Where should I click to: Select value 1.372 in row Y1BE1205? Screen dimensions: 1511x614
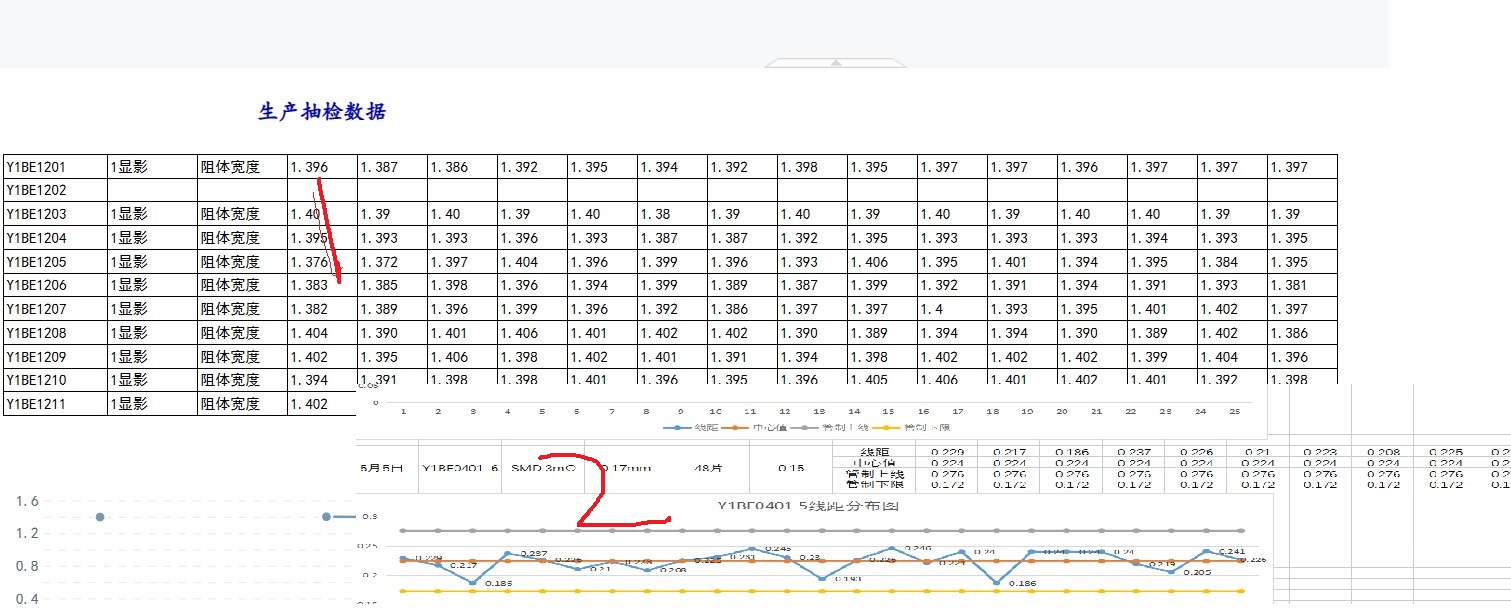379,262
